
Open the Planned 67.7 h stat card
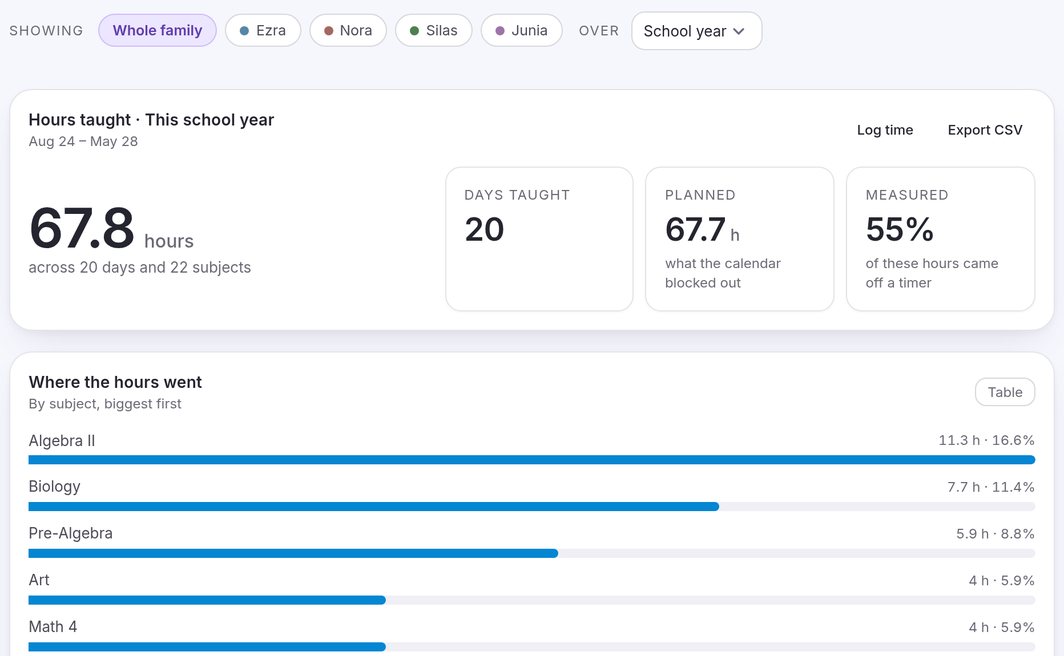coord(740,239)
